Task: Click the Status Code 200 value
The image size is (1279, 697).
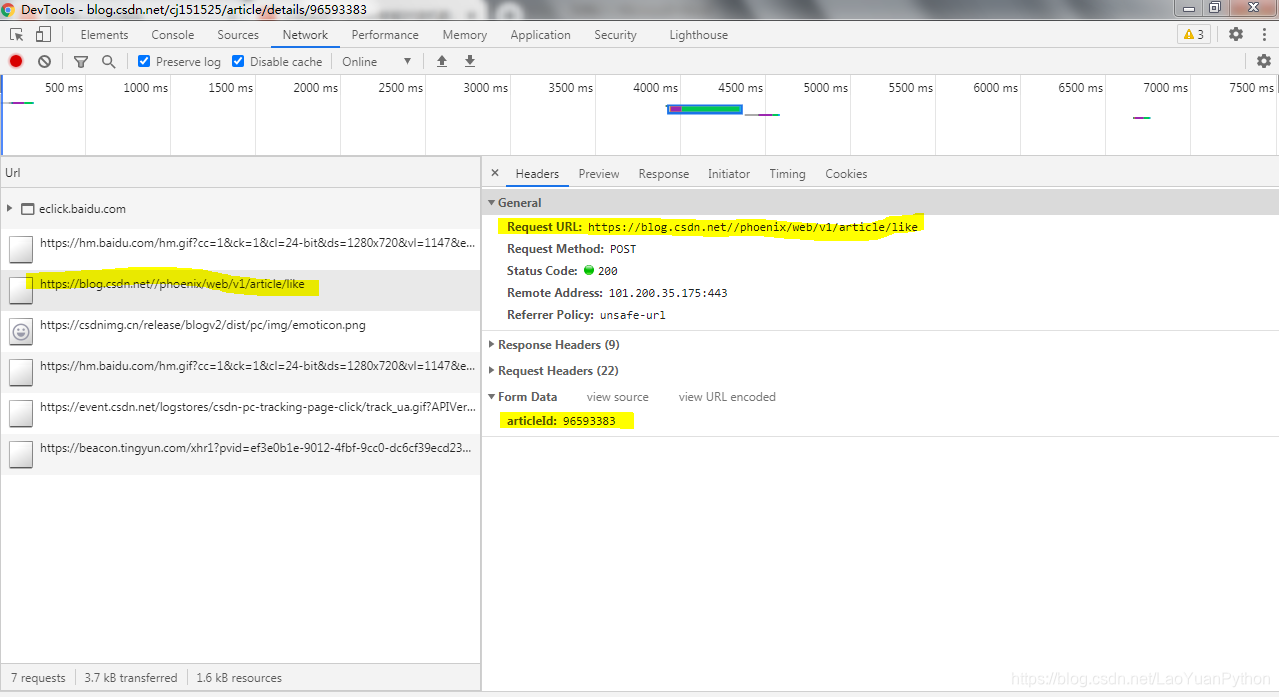Action: click(608, 270)
